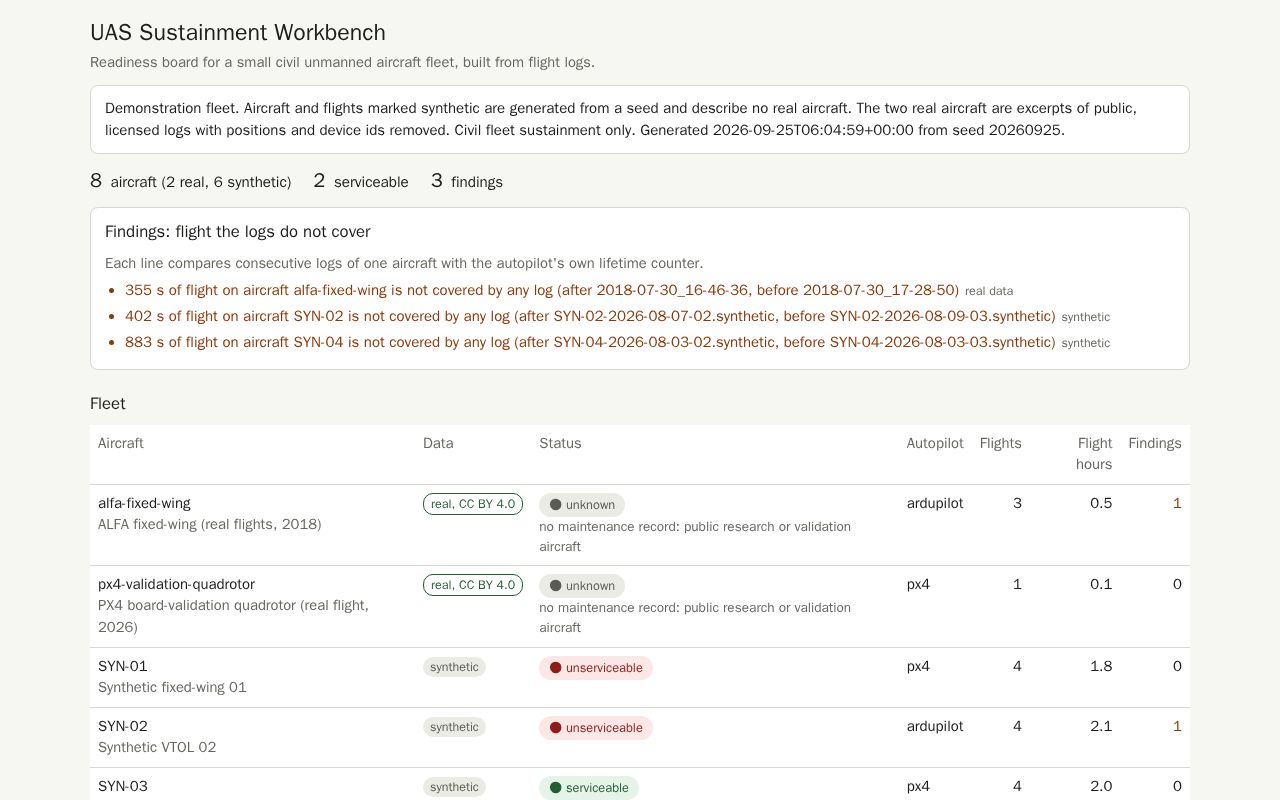Click the 'real, CC BY 4.0' badge for alfa-fixed-wing
The height and width of the screenshot is (800, 1280).
(473, 504)
